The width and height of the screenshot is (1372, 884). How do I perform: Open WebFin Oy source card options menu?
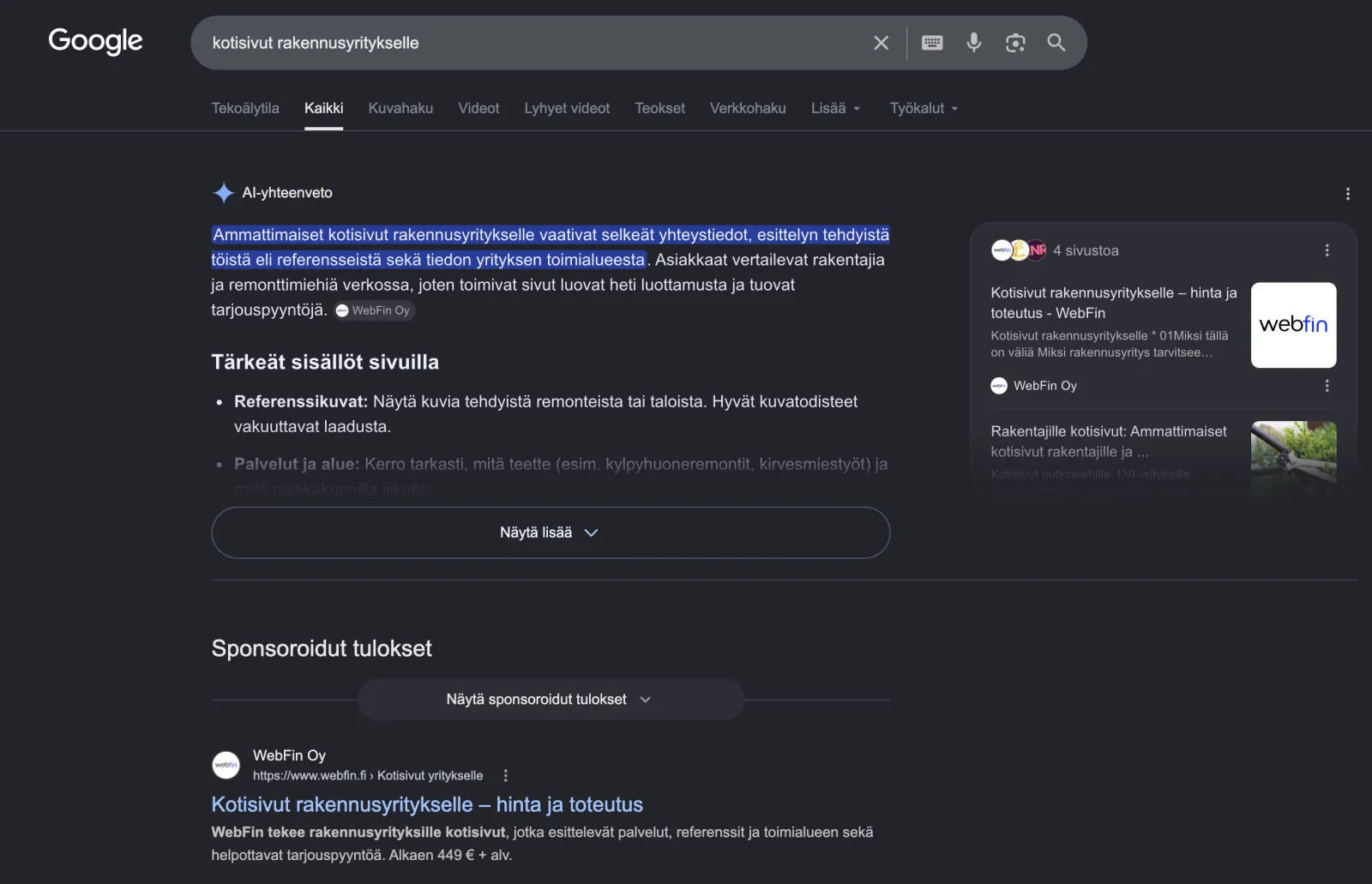(x=1327, y=386)
